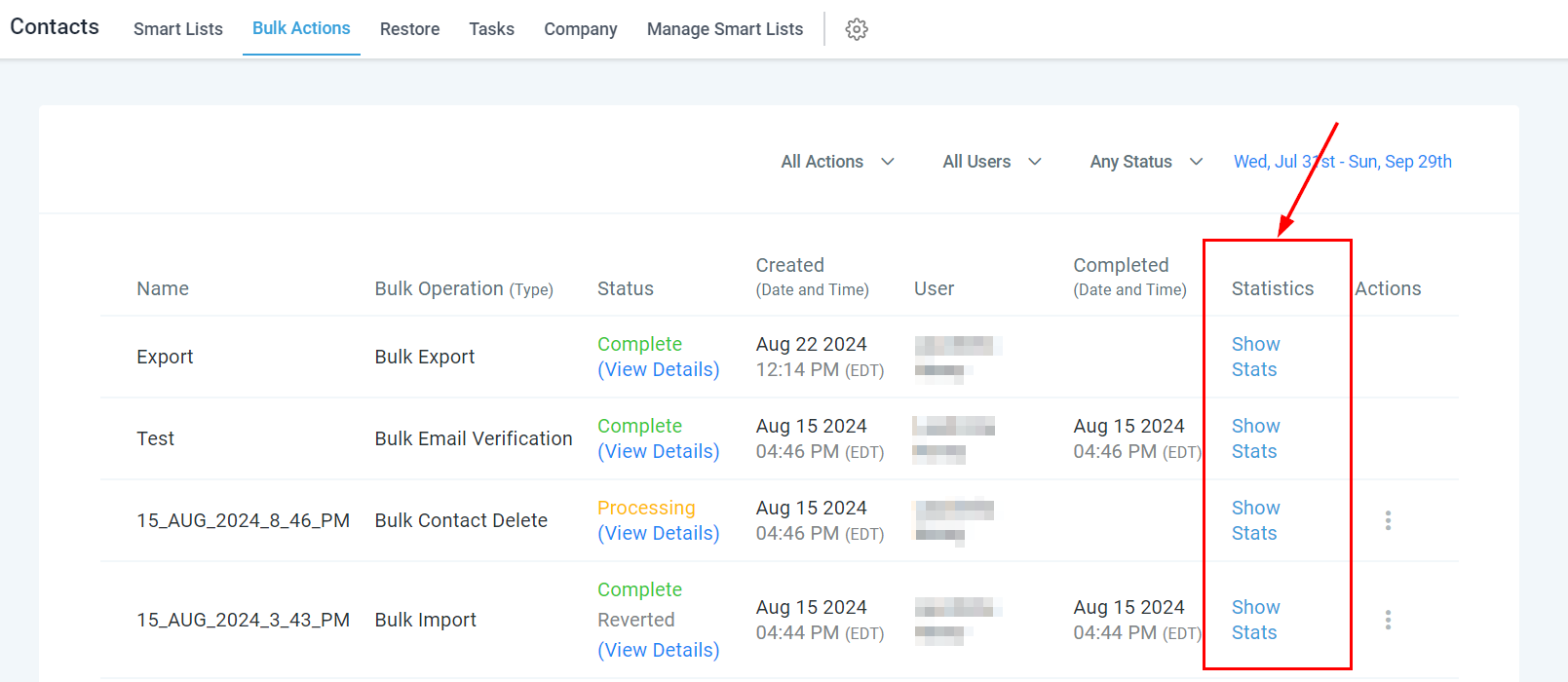Click Complete status in the Export row
The height and width of the screenshot is (682, 1568).
(639, 344)
